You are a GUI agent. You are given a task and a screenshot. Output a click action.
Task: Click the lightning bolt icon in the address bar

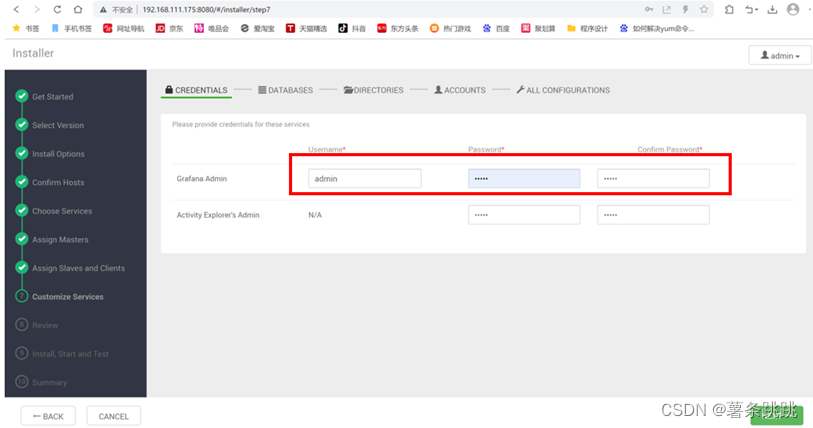coord(685,9)
